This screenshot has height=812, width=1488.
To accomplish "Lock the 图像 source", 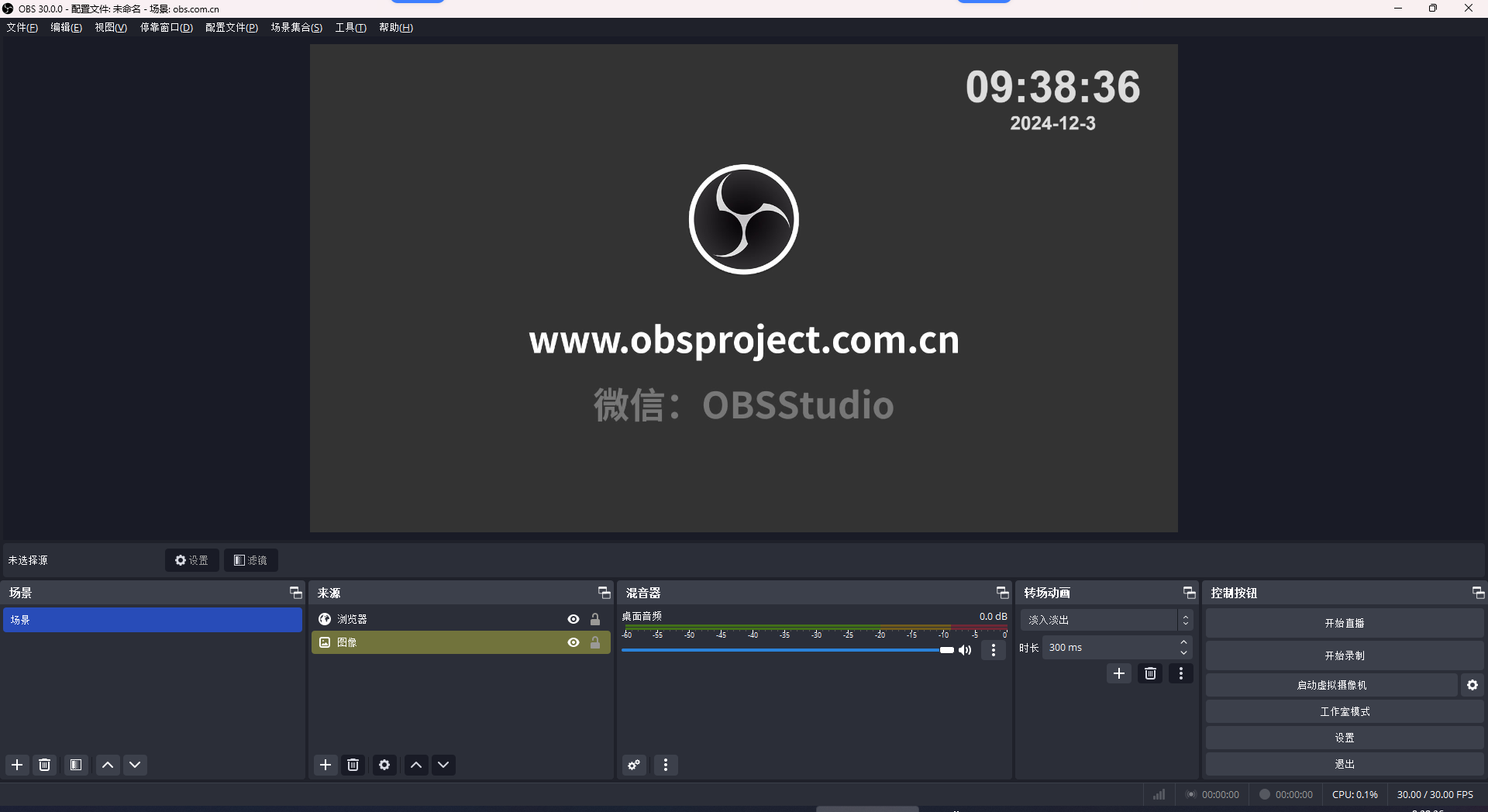I will click(x=595, y=642).
